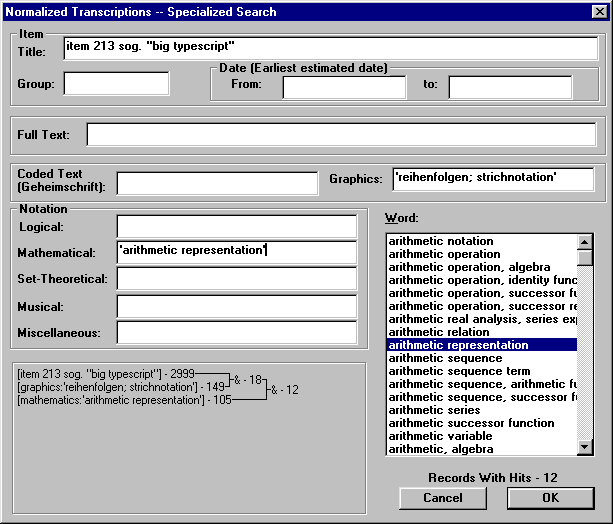This screenshot has height=524, width=613.
Task: Select 'arithmetic relation' in Word list
Action: tap(438, 332)
